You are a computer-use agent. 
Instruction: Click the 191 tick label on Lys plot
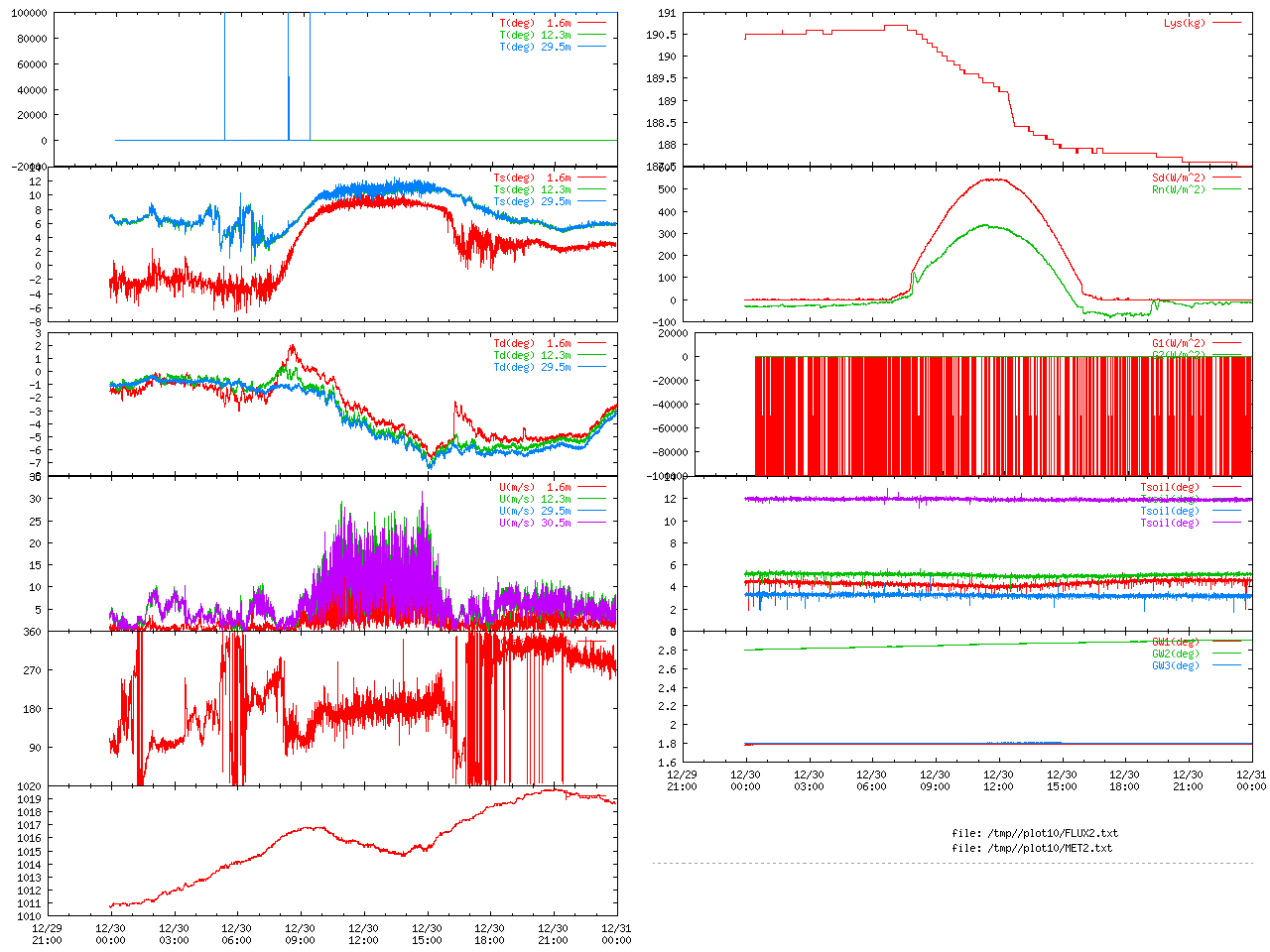click(x=667, y=13)
